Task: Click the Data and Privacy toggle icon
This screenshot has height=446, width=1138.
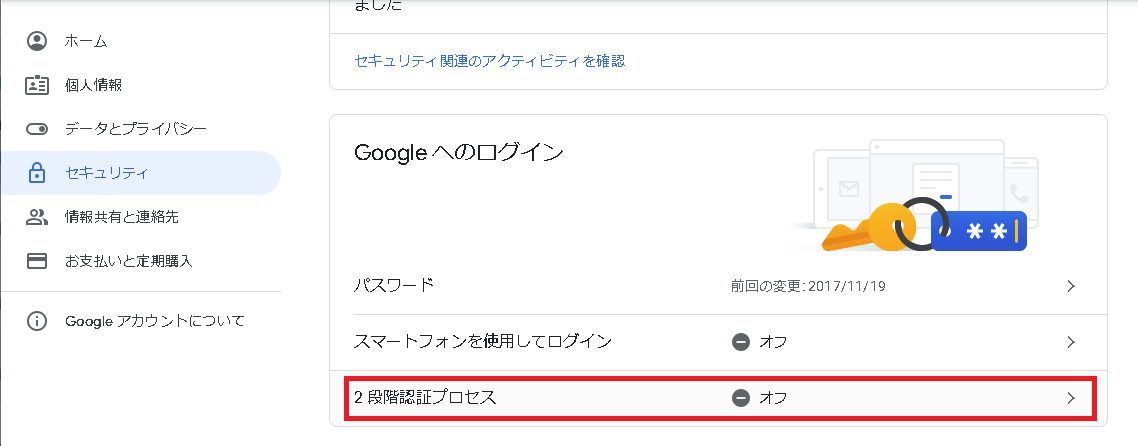Action: click(x=36, y=129)
